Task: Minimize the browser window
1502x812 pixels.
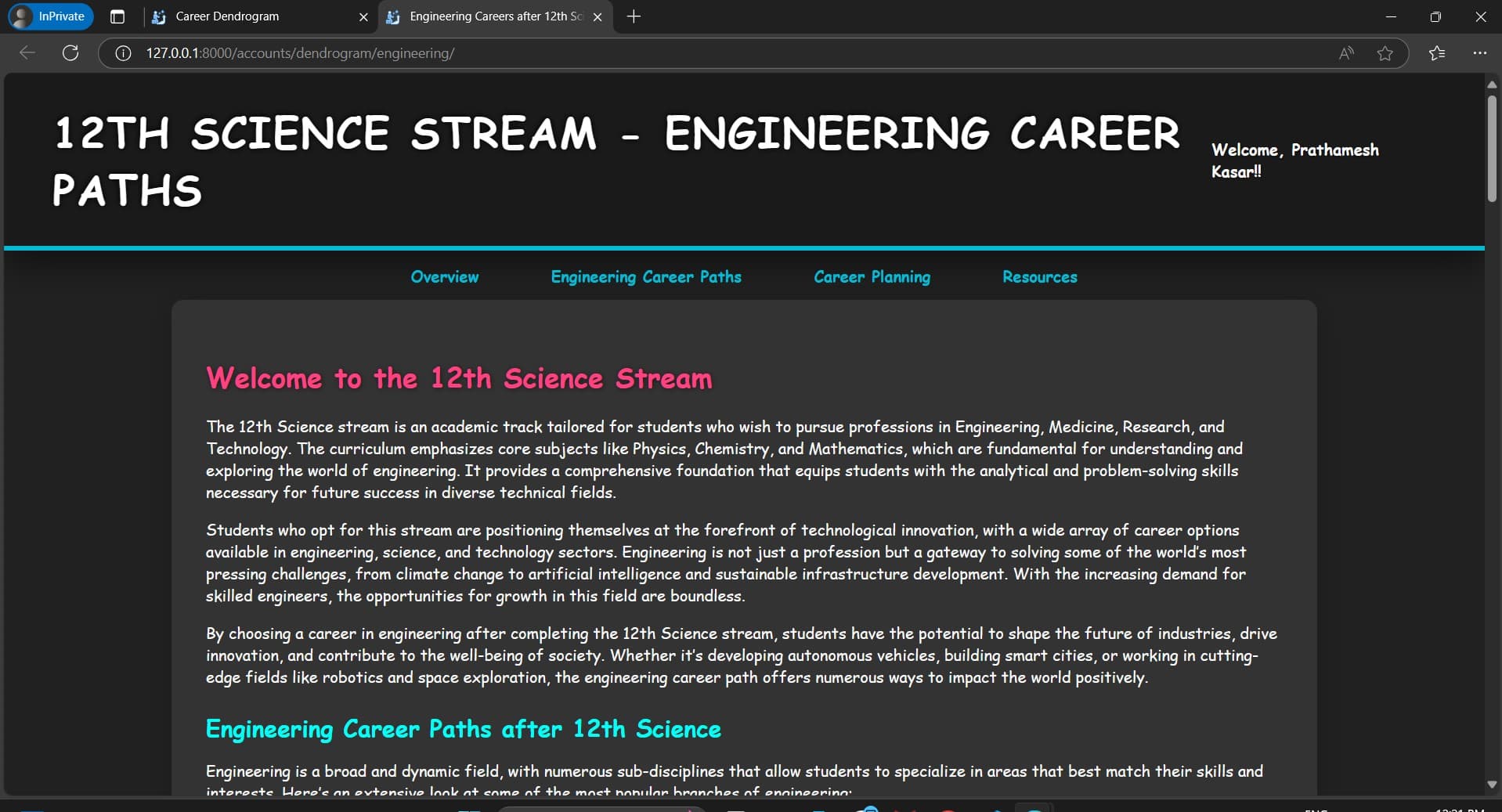Action: coord(1391,16)
